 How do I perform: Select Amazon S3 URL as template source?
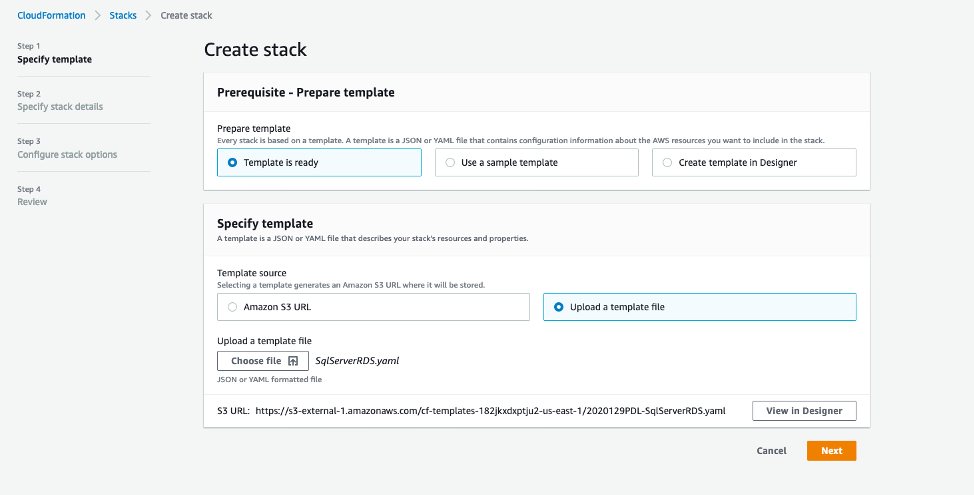(233, 307)
